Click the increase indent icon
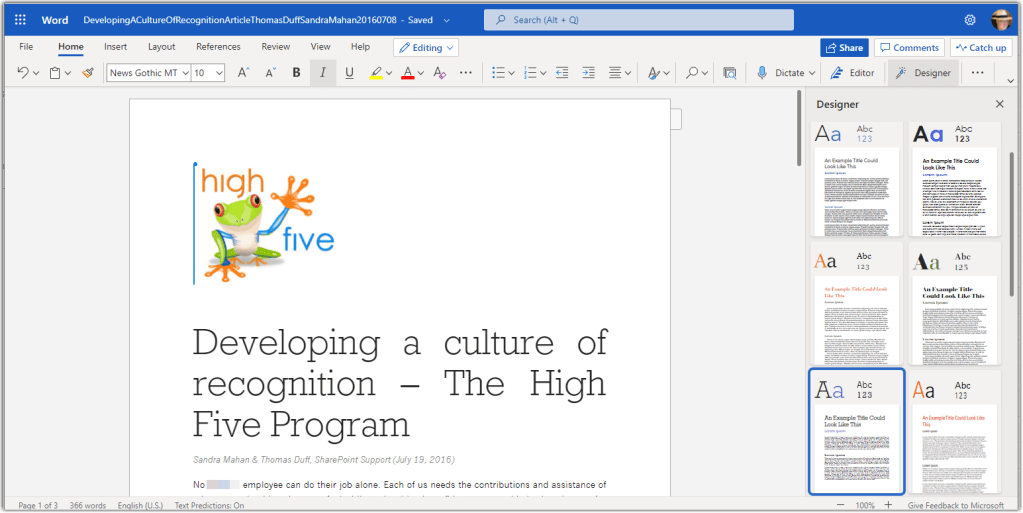The height and width of the screenshot is (513, 1023). click(589, 73)
